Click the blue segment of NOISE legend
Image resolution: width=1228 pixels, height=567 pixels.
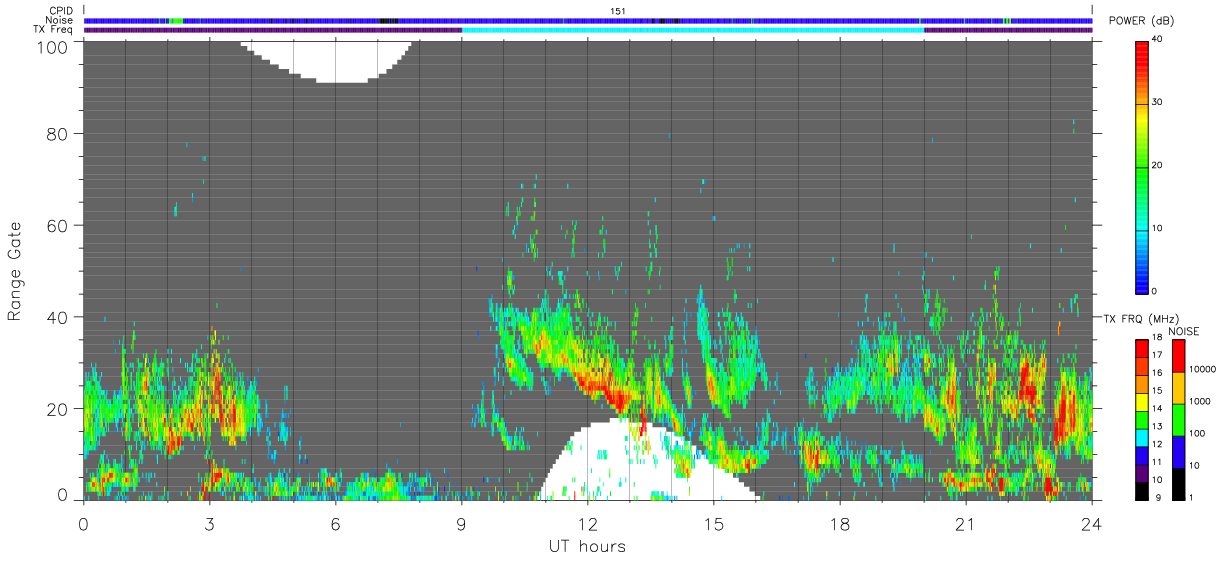[x=1179, y=451]
